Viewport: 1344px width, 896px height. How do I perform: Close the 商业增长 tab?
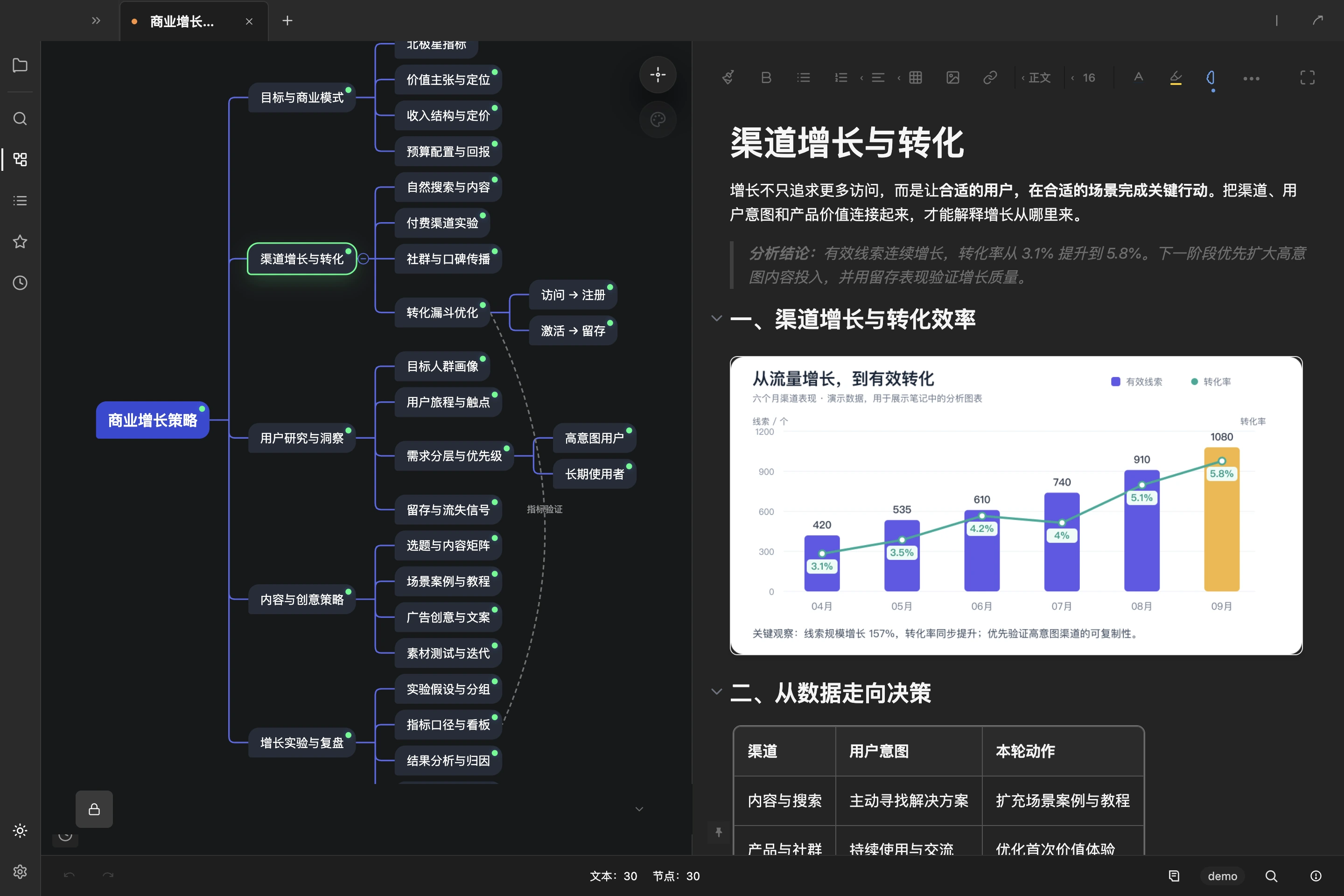tap(249, 21)
